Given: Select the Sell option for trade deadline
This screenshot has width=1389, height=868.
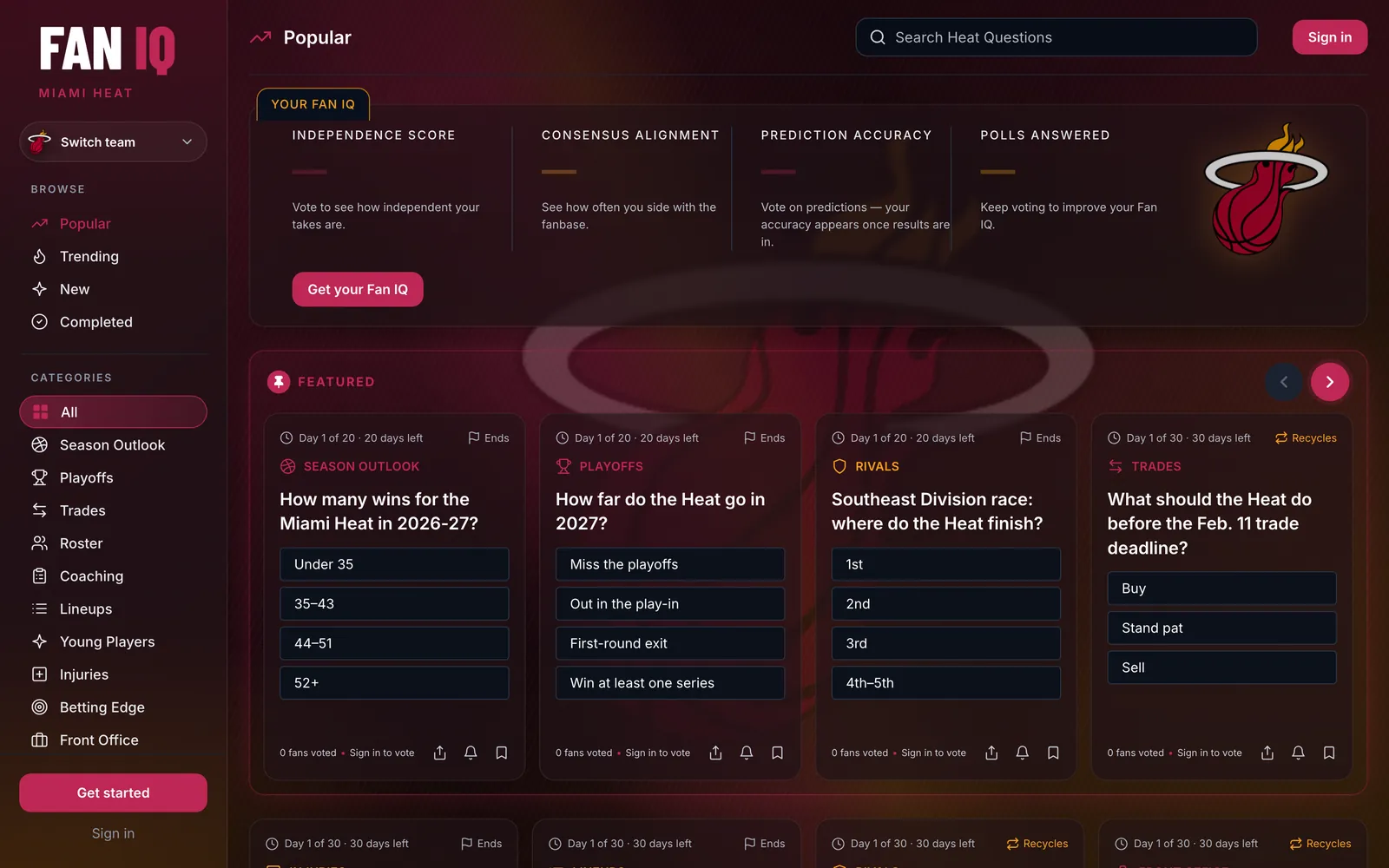Looking at the screenshot, I should [1221, 667].
